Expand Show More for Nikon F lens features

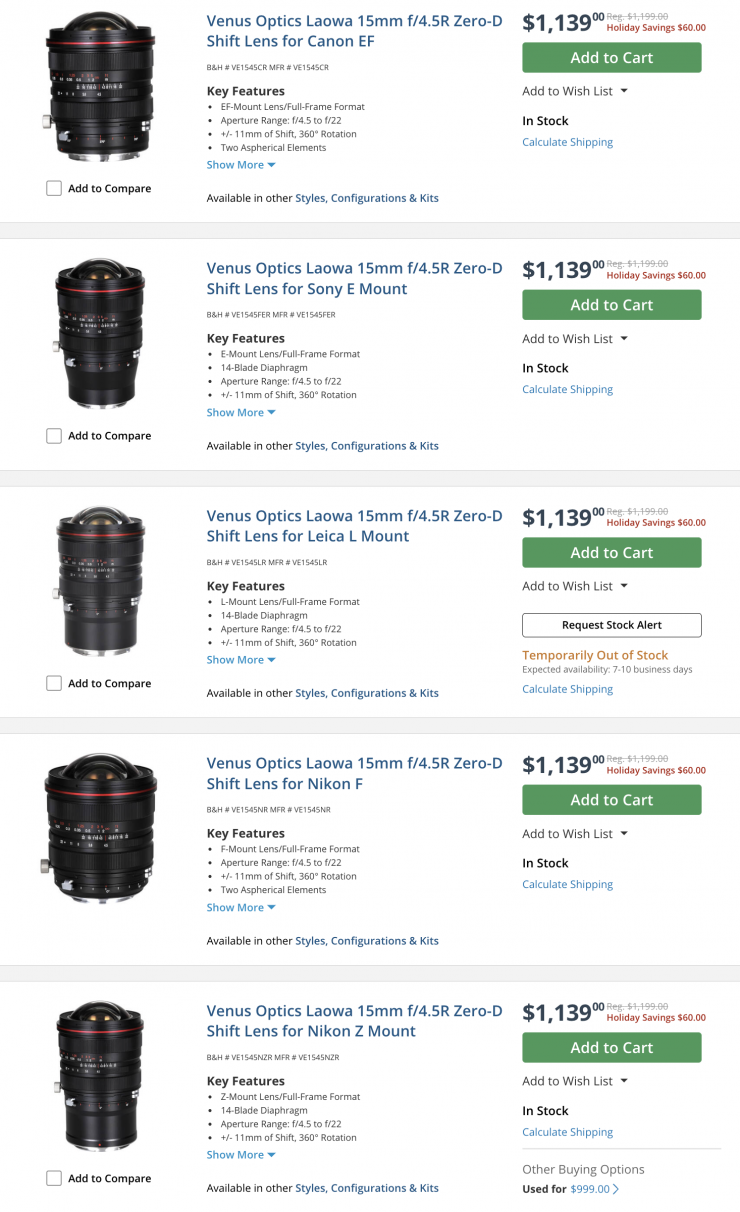[240, 907]
